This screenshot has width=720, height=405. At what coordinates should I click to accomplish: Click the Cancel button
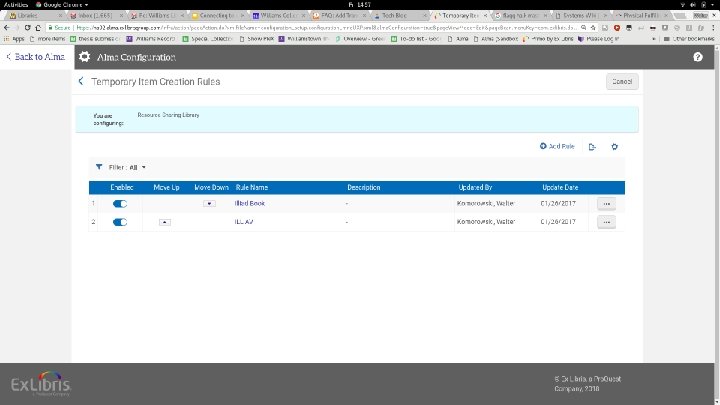622,81
